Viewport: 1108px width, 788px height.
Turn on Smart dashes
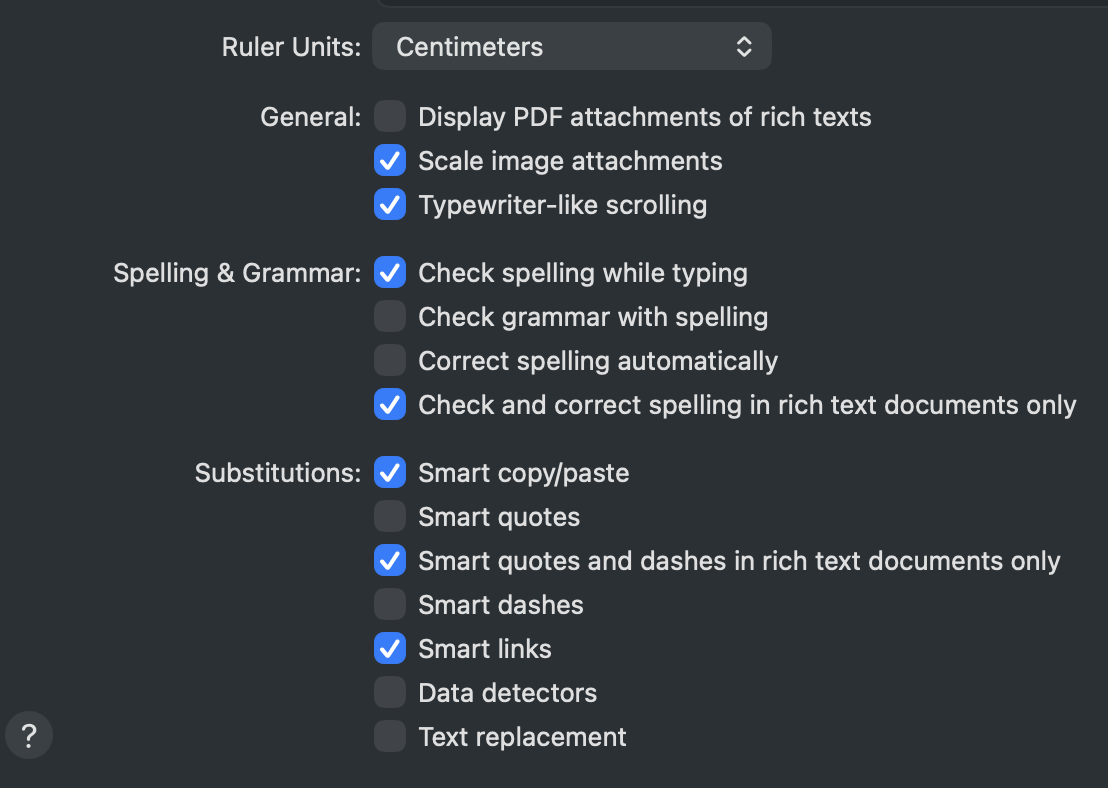pos(390,605)
